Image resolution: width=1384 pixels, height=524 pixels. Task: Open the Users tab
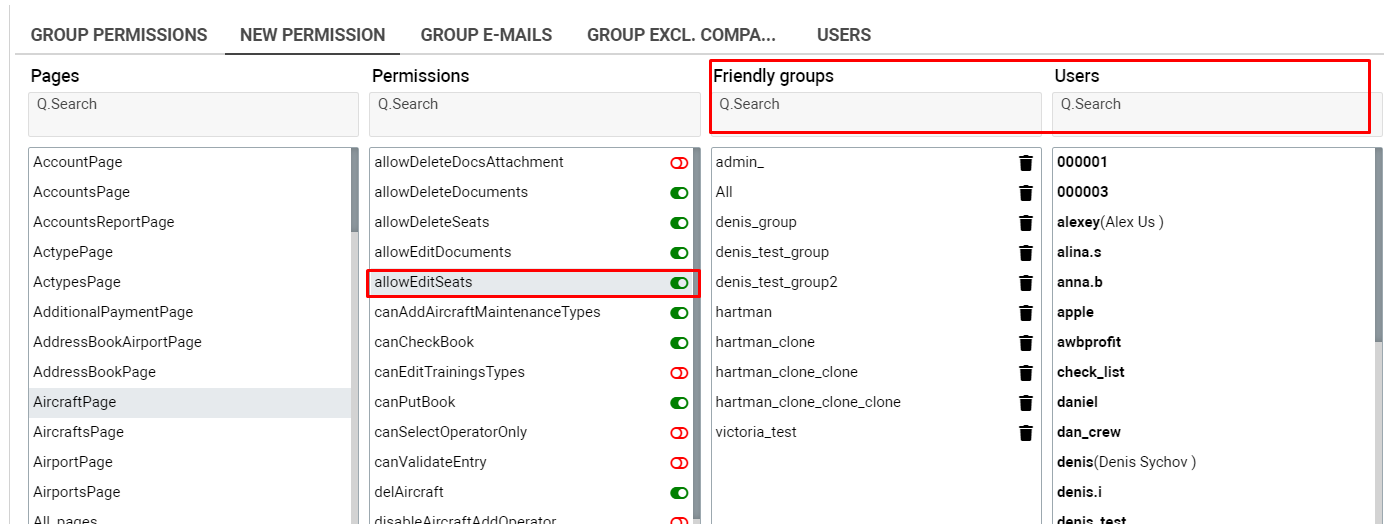tap(843, 35)
